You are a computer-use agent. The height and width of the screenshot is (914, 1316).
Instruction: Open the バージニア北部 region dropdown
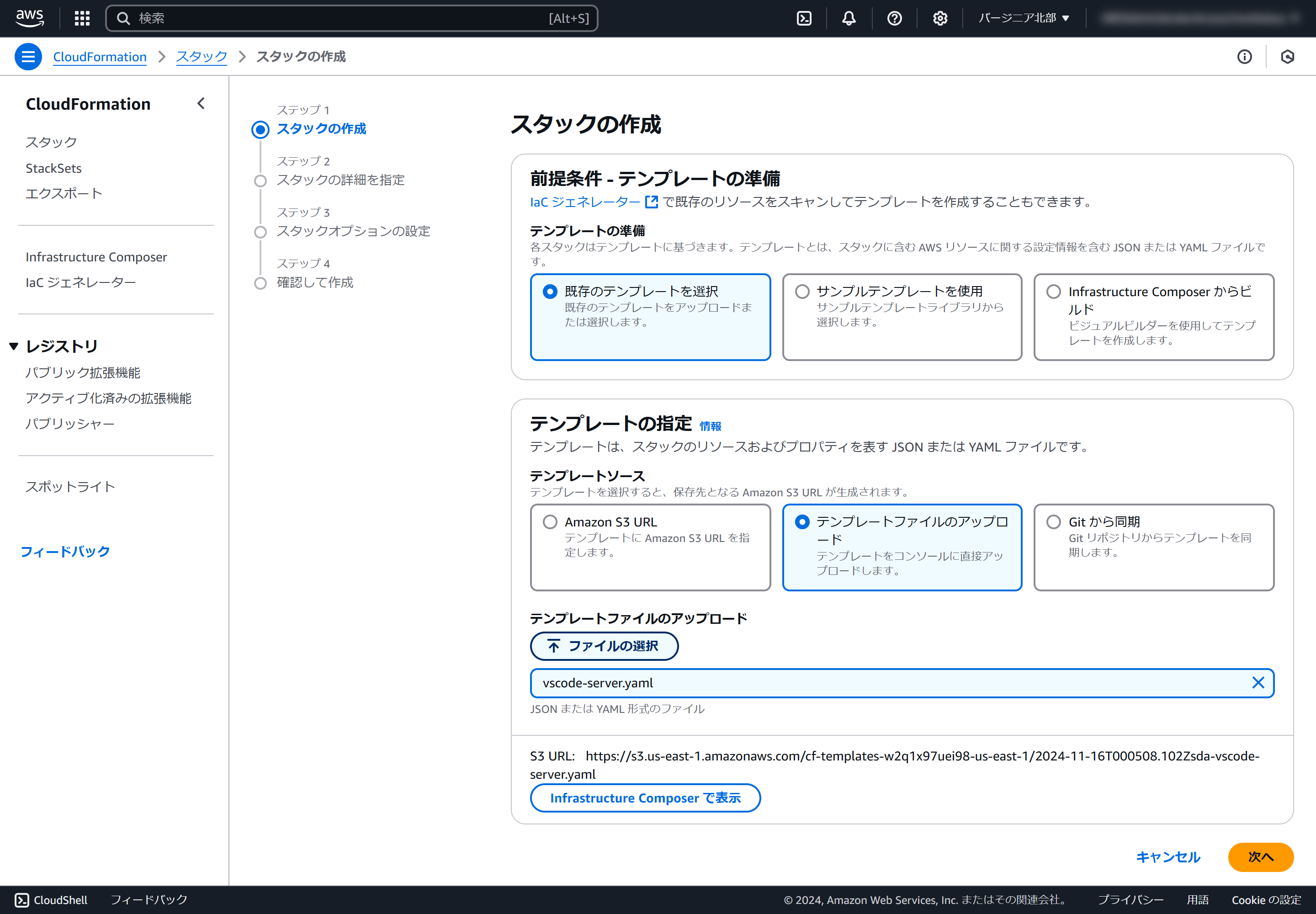tap(1024, 18)
